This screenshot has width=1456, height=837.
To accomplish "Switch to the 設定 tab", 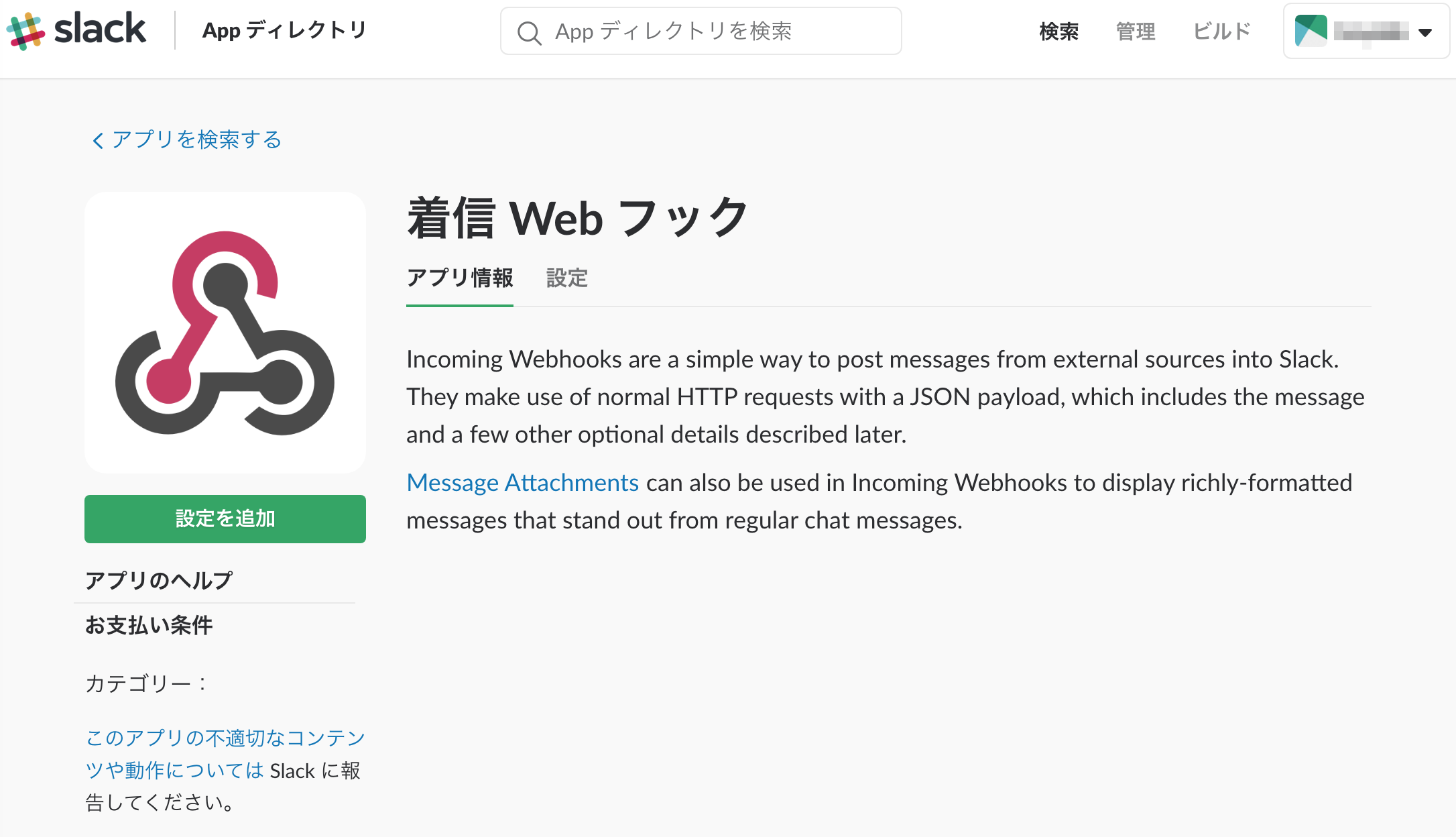I will (566, 278).
